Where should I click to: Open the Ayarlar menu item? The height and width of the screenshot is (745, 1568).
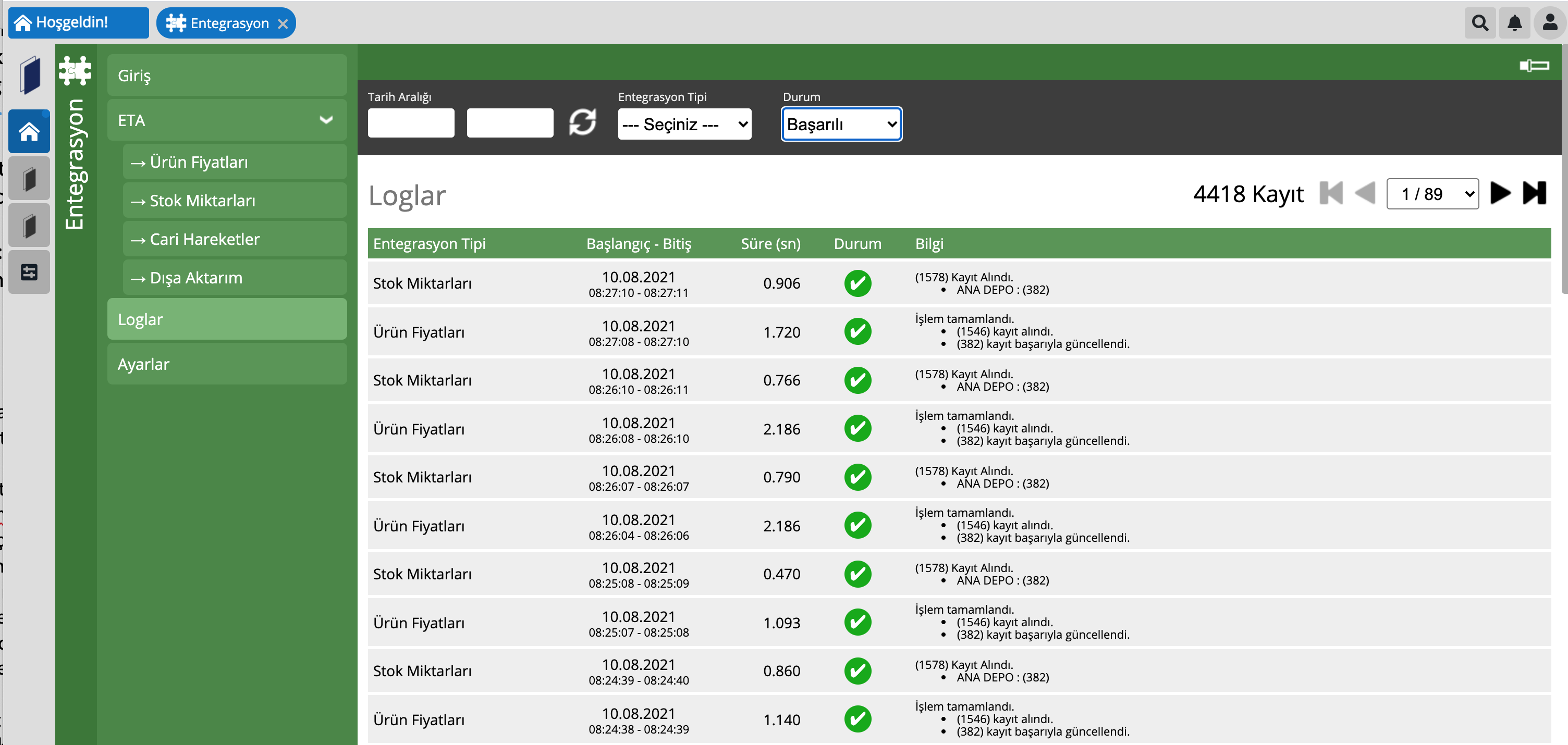(x=227, y=364)
